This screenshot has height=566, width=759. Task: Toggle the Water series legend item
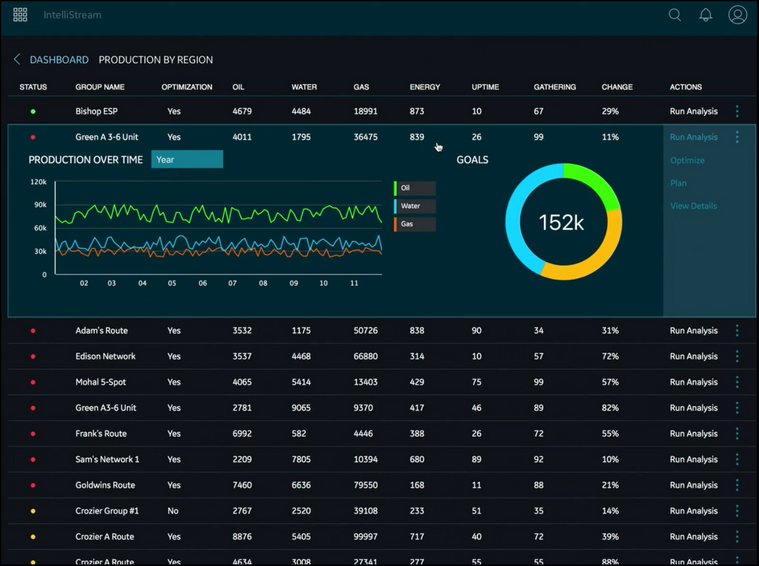(x=415, y=206)
